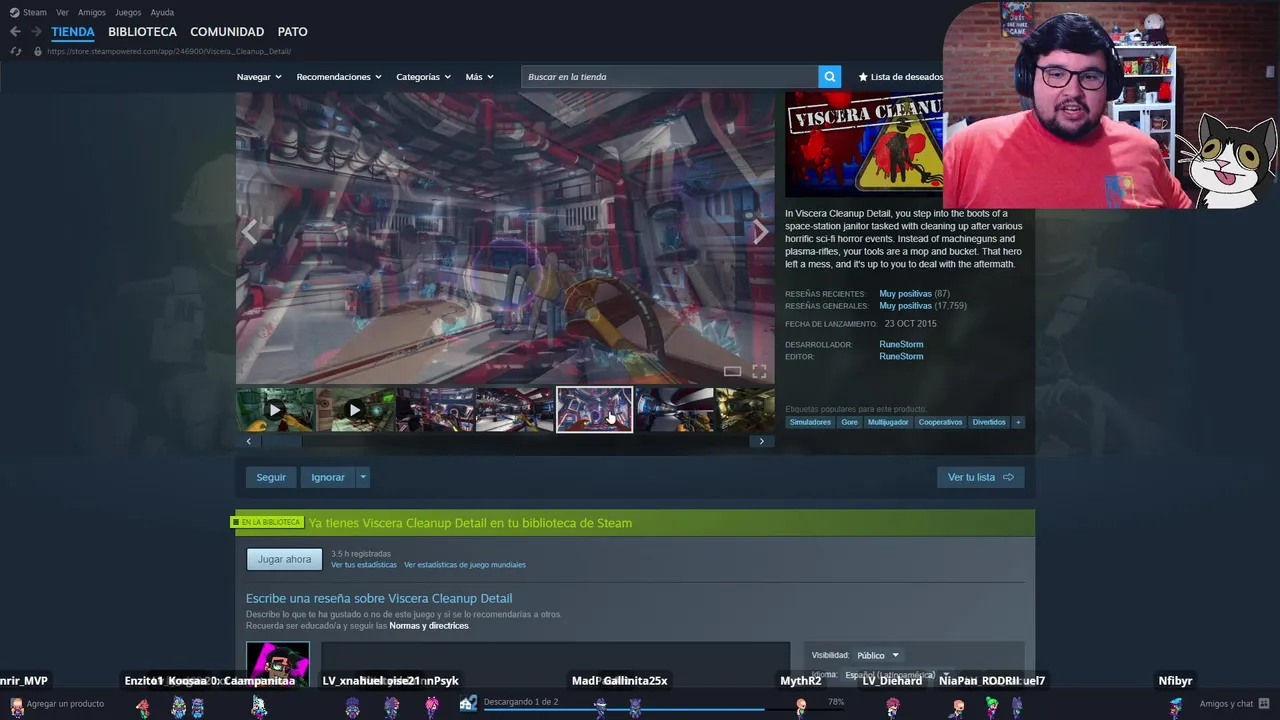Viewport: 1280px width, 720px height.
Task: Click the Viscera Cleanup header image
Action: (x=864, y=145)
